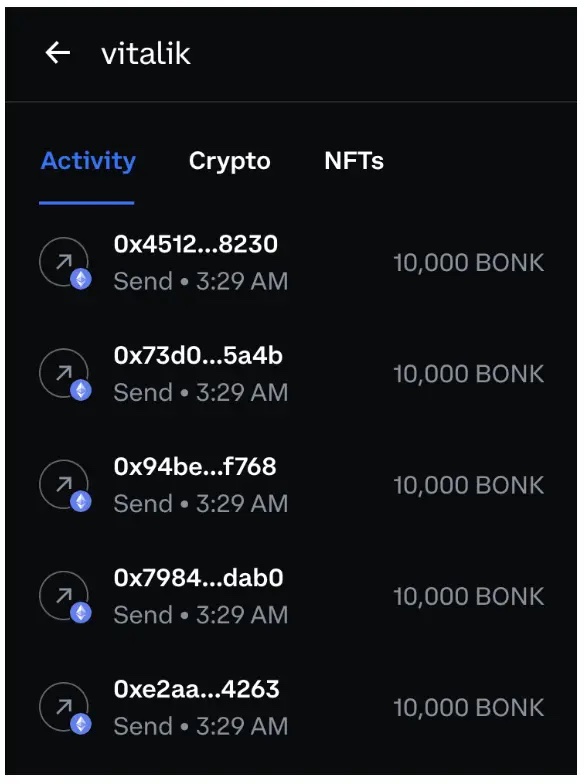Screen dimensions: 584x784
Task: Open address 0x7984...dab0
Action: pyautogui.click(x=198, y=578)
